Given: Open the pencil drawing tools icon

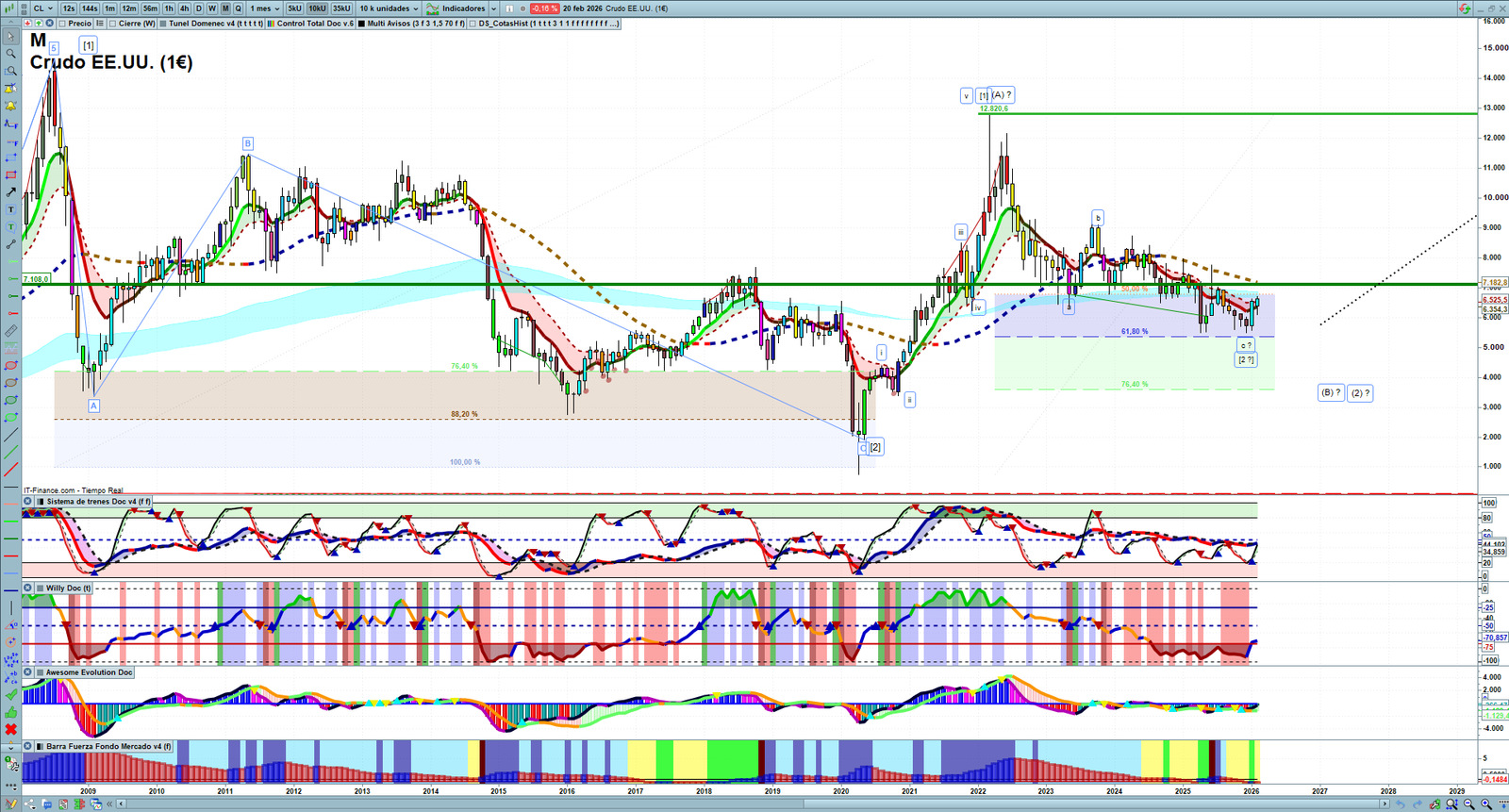Looking at the screenshot, I should pos(11,804).
